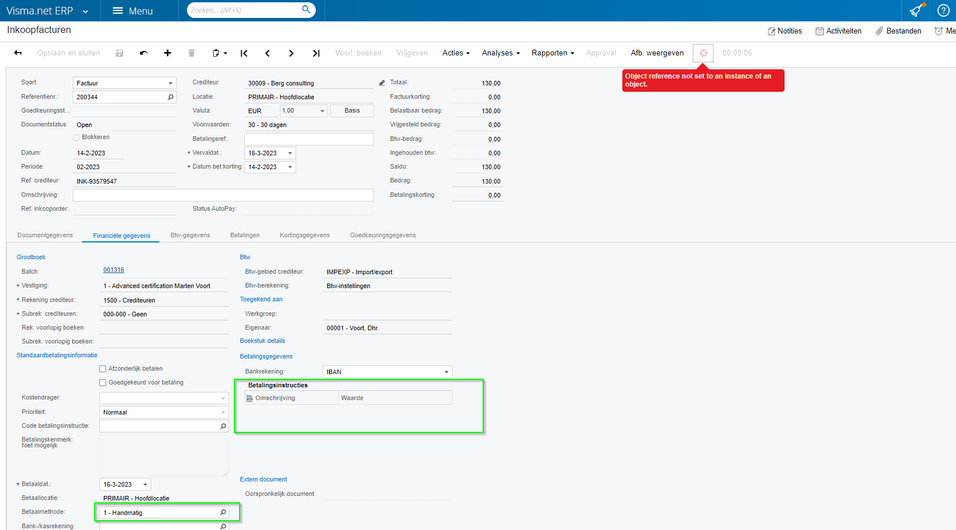Click the Afb. weergeven button
The height and width of the screenshot is (530, 956).
(657, 53)
